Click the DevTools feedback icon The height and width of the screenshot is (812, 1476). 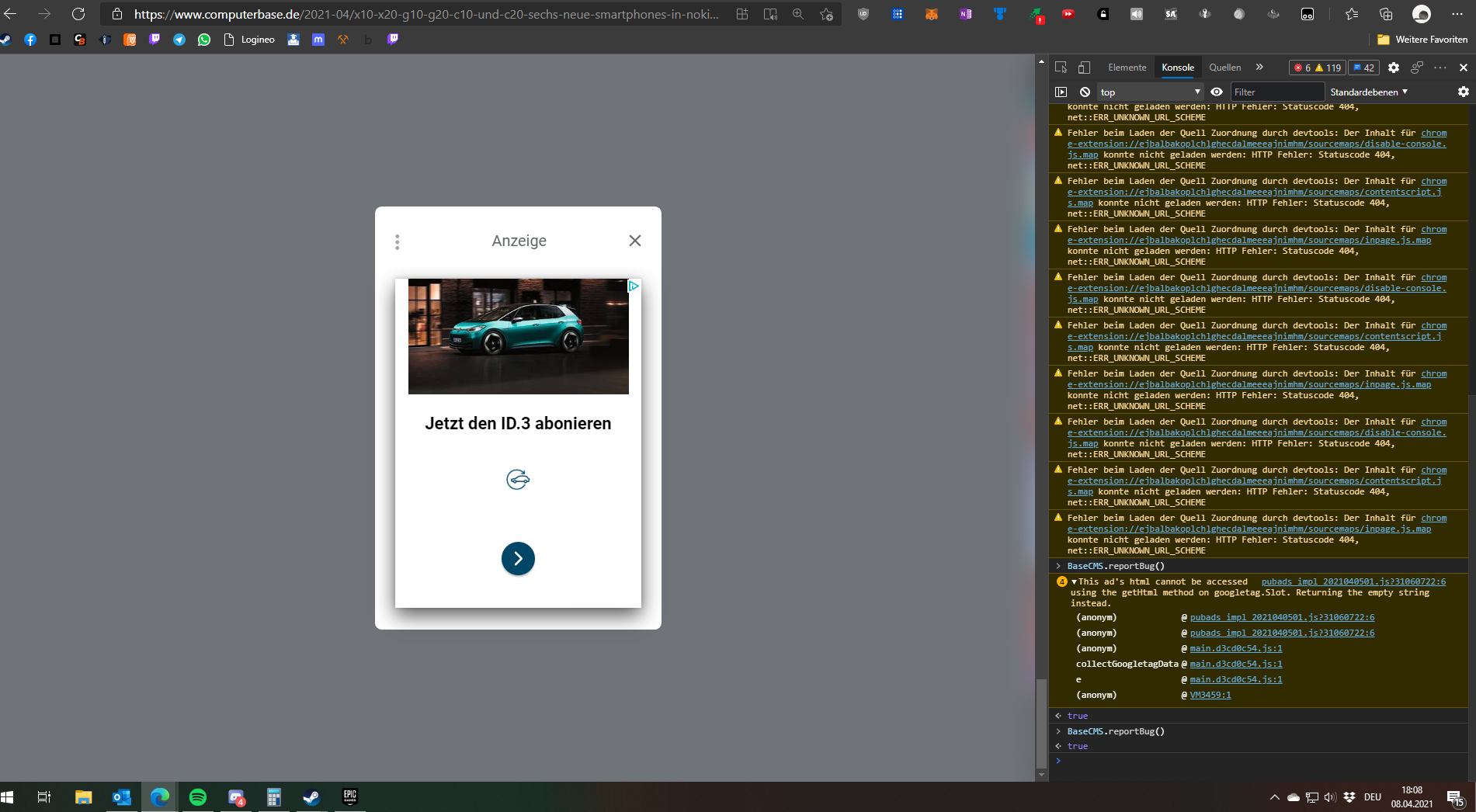click(1417, 68)
